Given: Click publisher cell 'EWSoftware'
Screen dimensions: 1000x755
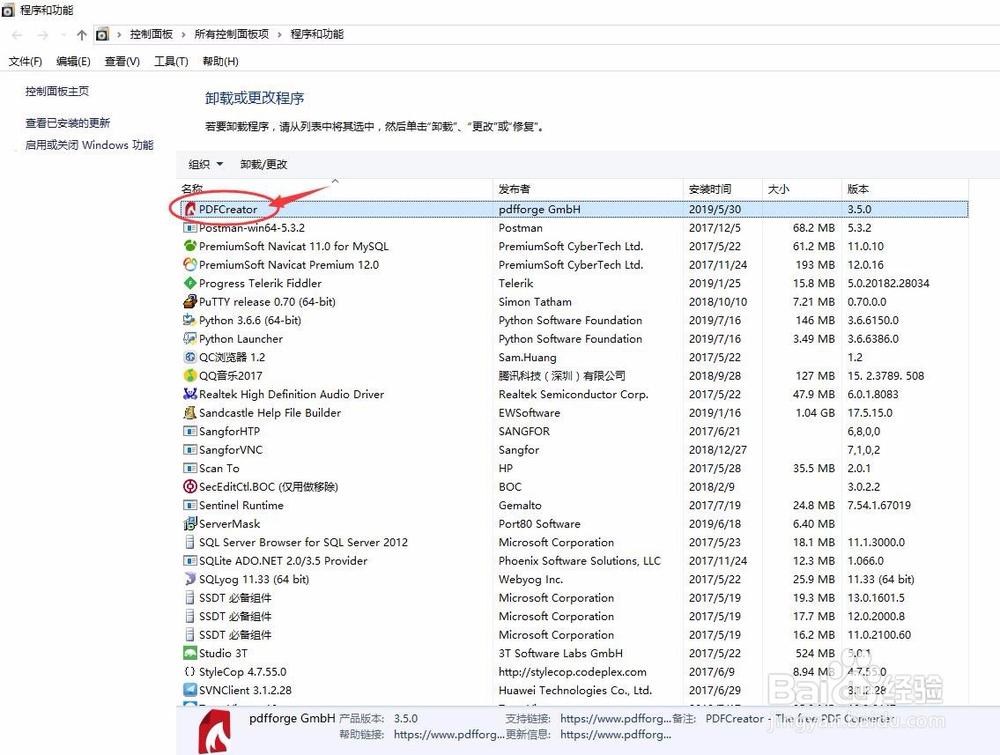Looking at the screenshot, I should click(529, 413).
